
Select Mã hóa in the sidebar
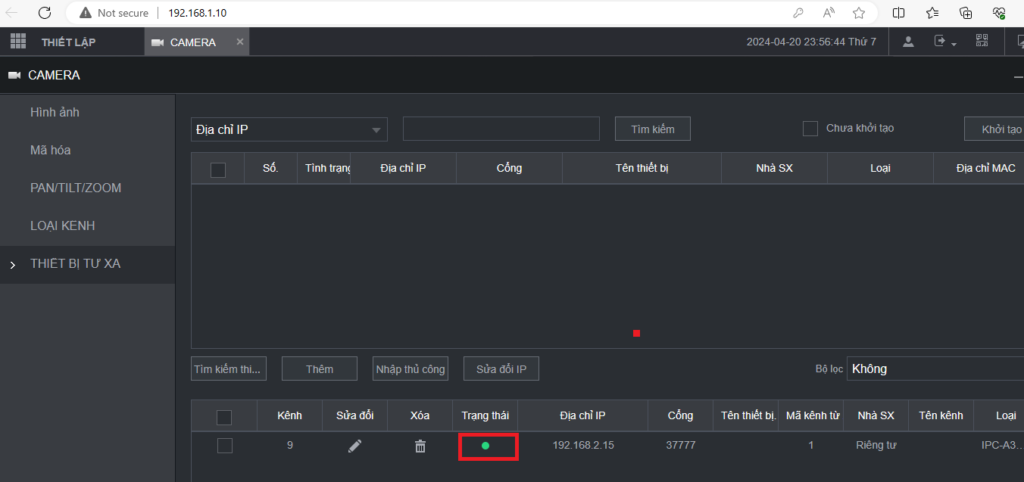50,150
